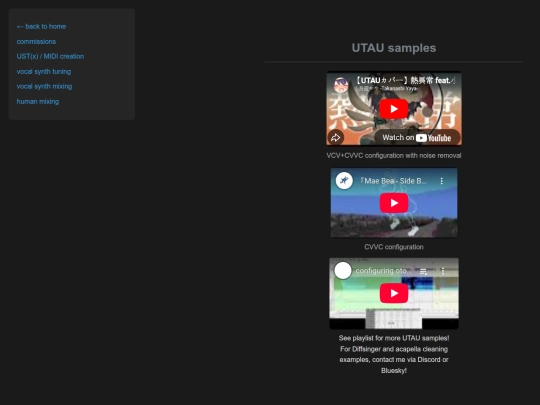Screen dimensions: 540x405
Task: Open the commissions link
Action: (x=36, y=42)
